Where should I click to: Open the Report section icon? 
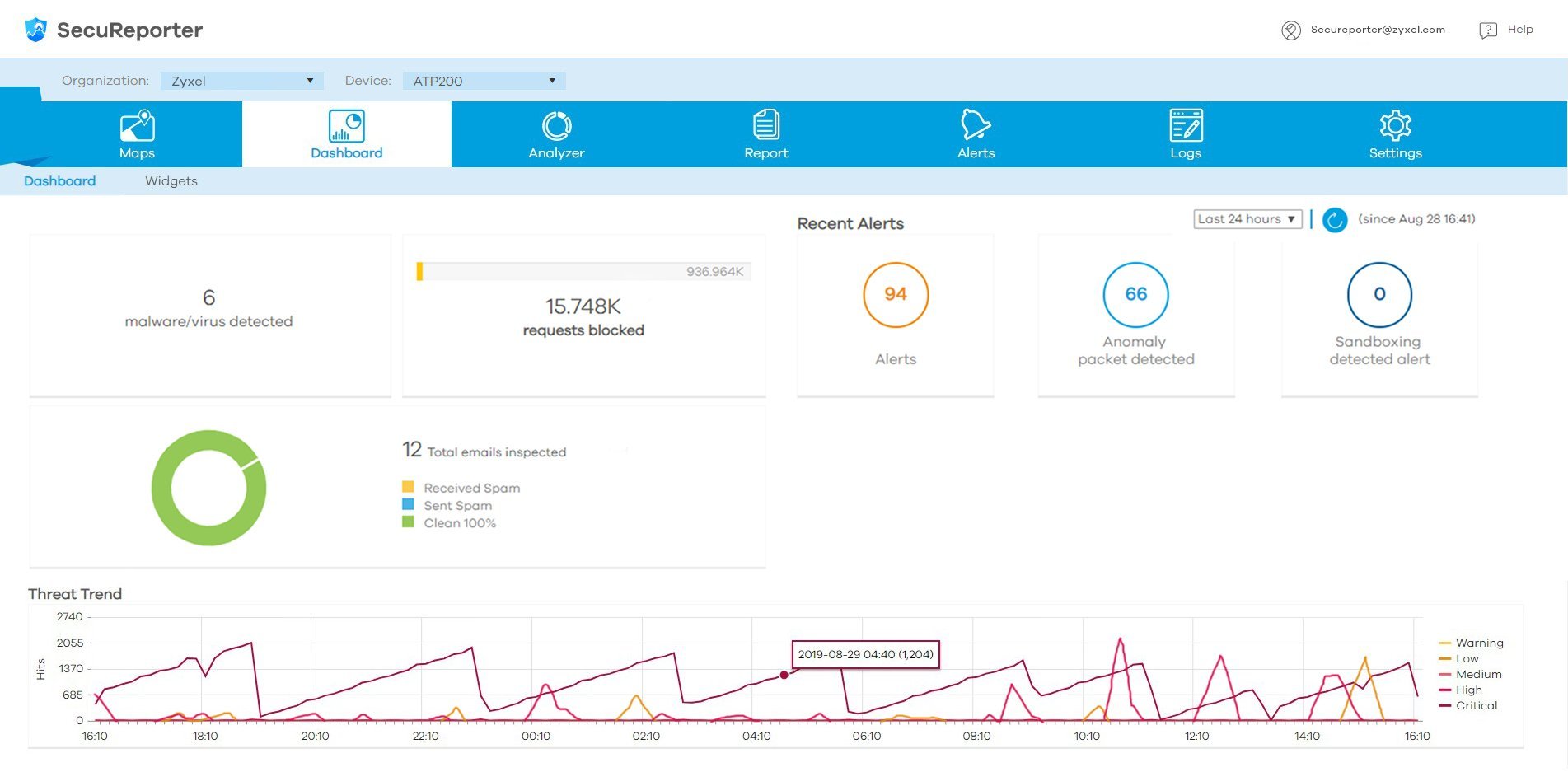coord(766,125)
